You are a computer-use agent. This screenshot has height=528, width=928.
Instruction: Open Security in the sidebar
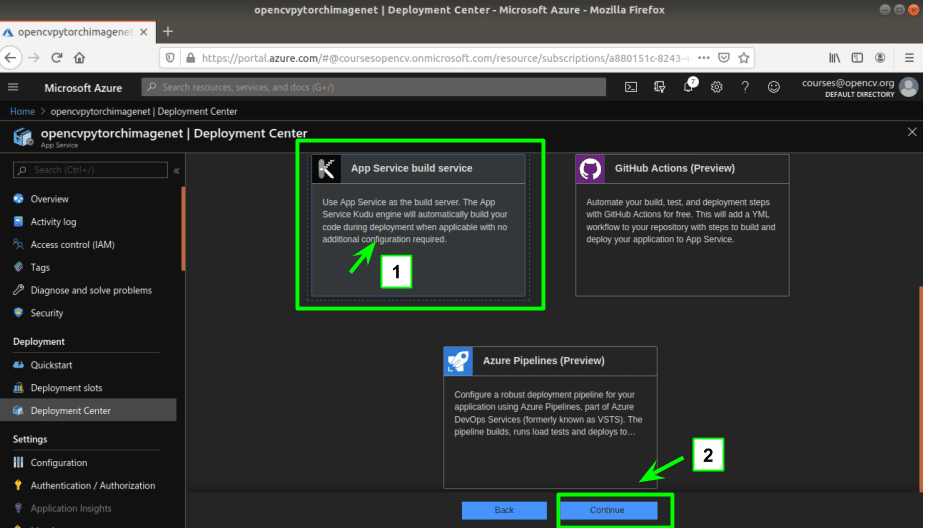click(47, 313)
